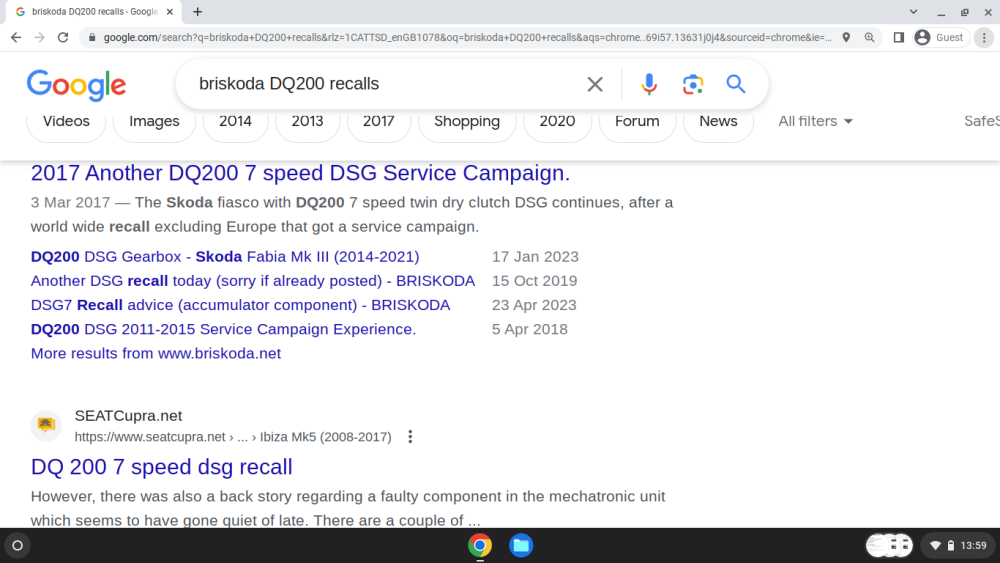Click the SEATCupra.net site name
Viewport: 1000px width, 563px height.
pyautogui.click(x=128, y=416)
